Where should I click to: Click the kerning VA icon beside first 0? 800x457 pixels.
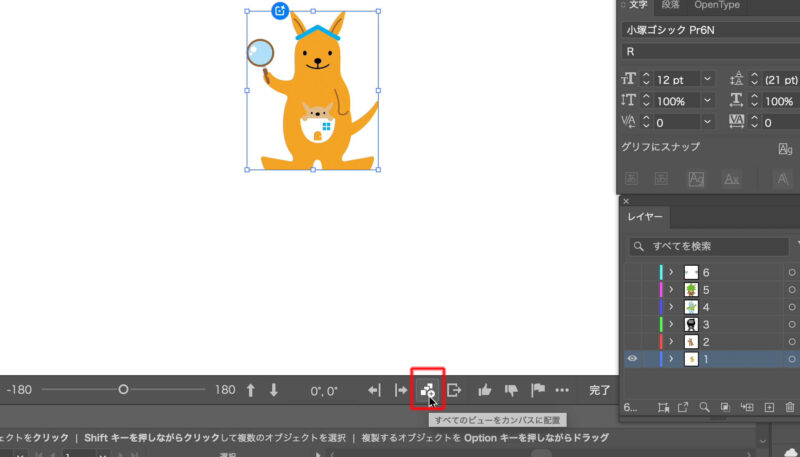point(629,122)
